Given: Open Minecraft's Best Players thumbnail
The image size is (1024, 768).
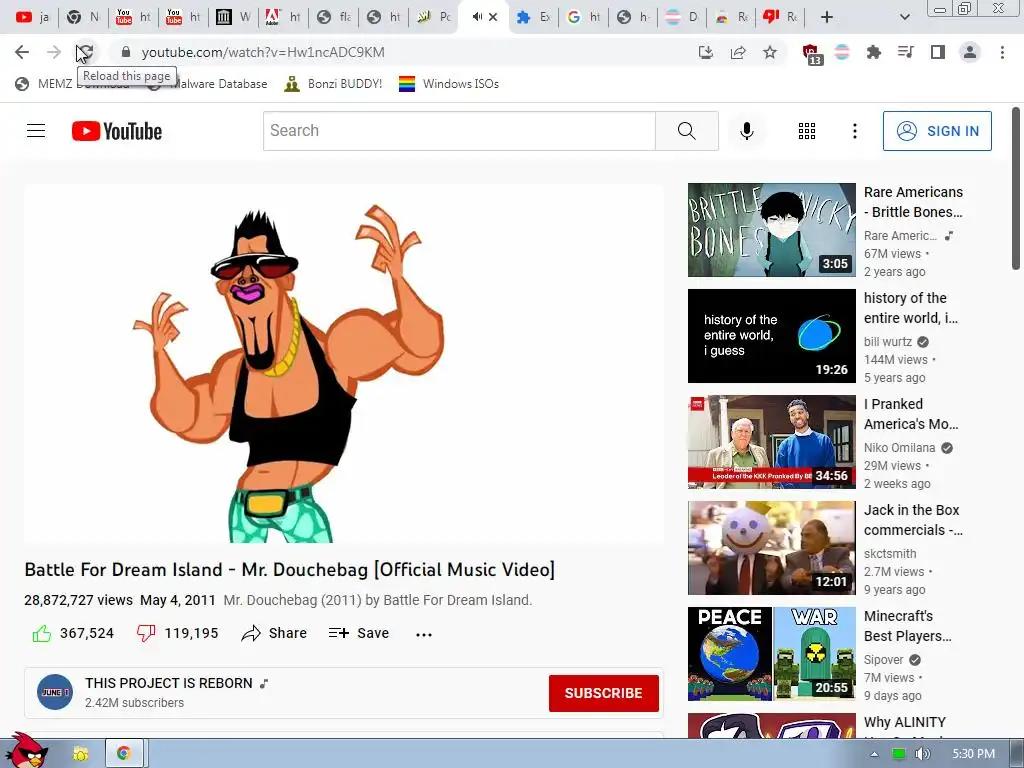Looking at the screenshot, I should click(x=771, y=654).
